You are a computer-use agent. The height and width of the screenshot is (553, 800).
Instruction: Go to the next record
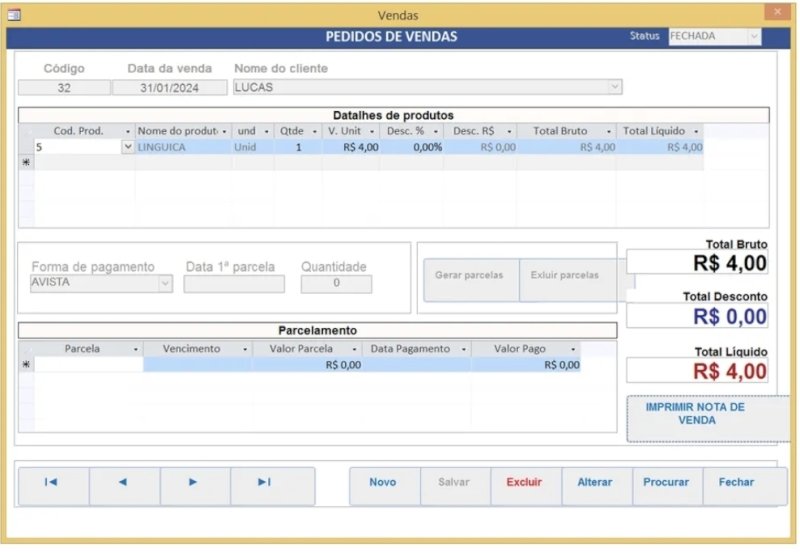click(x=194, y=482)
